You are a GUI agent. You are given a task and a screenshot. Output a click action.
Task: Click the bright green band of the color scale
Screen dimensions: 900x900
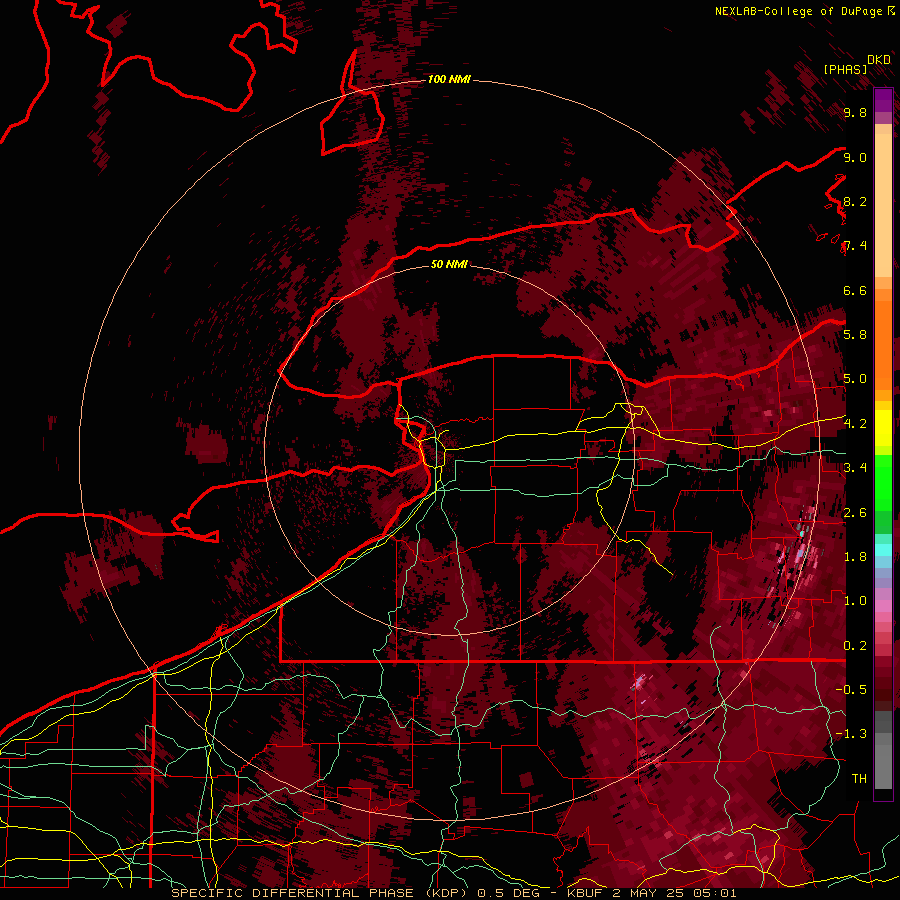click(883, 483)
